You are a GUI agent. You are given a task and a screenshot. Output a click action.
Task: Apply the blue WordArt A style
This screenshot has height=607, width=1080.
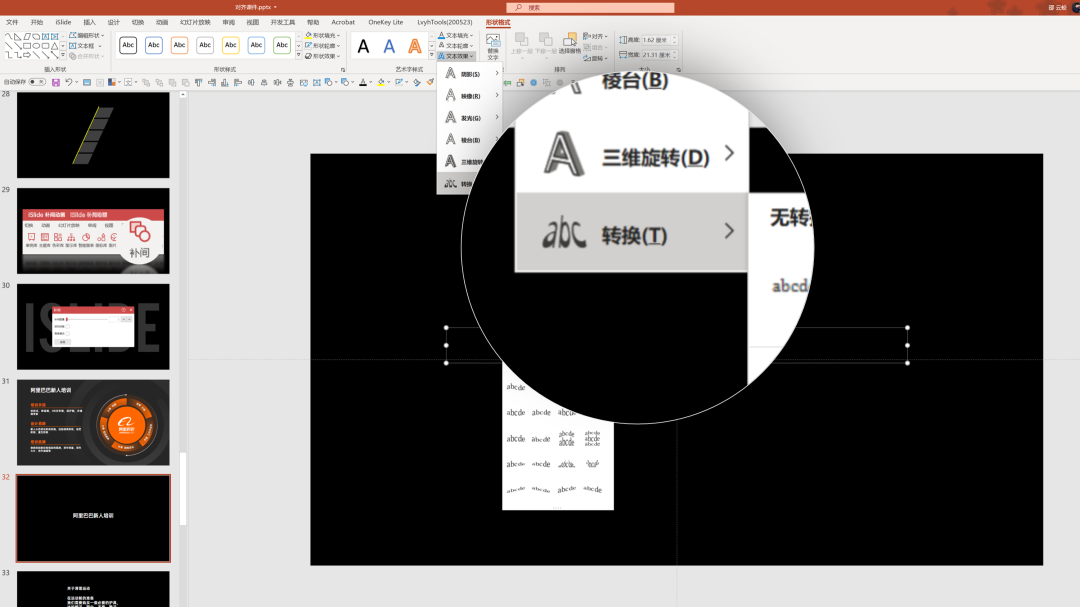pos(389,46)
